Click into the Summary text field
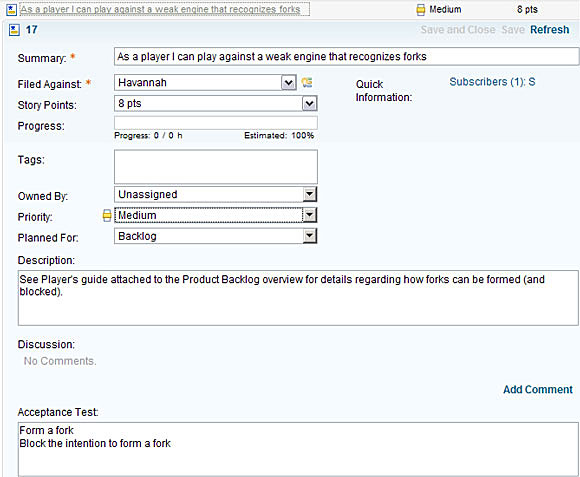The image size is (580, 477). pos(346,57)
